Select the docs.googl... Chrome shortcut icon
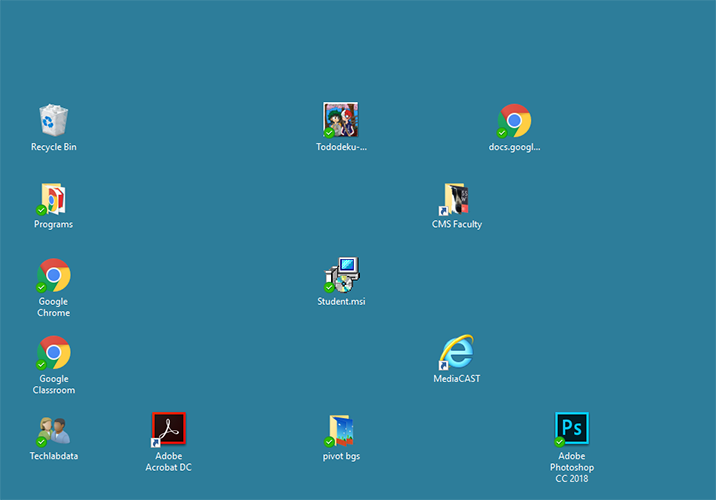716x500 pixels. (x=514, y=121)
